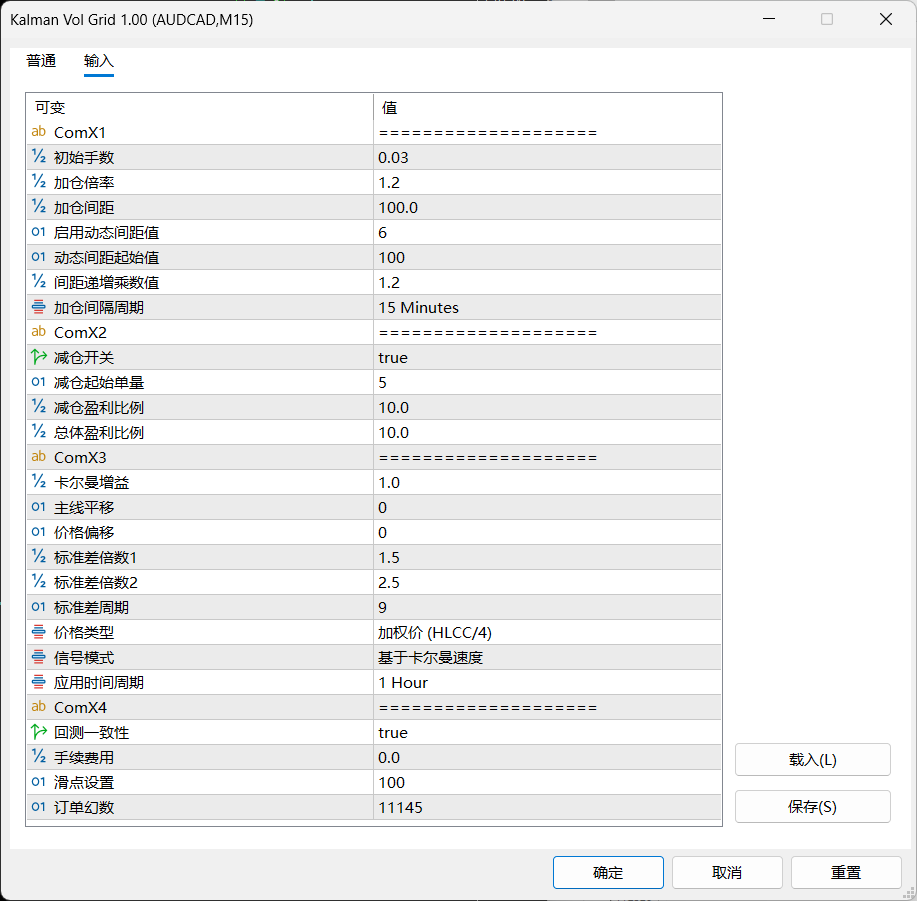The image size is (917, 901).
Task: Click the fraction icon next to 卡尔曼增益
Action: 39,482
